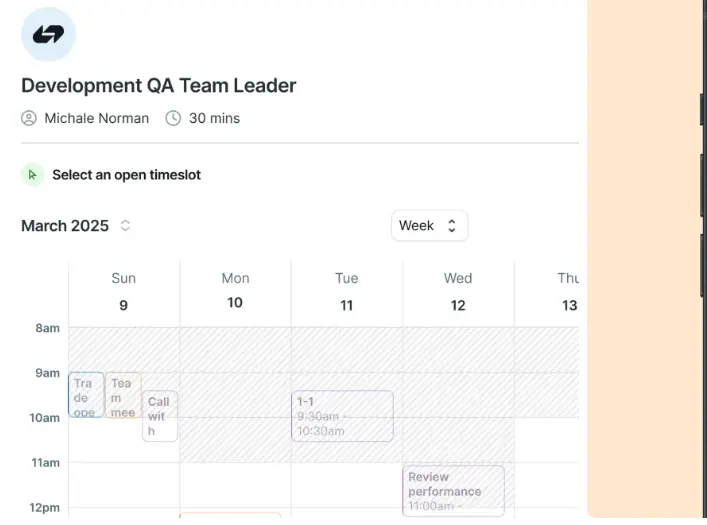Choose the Tue 11 day header
The image size is (707, 525).
346,291
